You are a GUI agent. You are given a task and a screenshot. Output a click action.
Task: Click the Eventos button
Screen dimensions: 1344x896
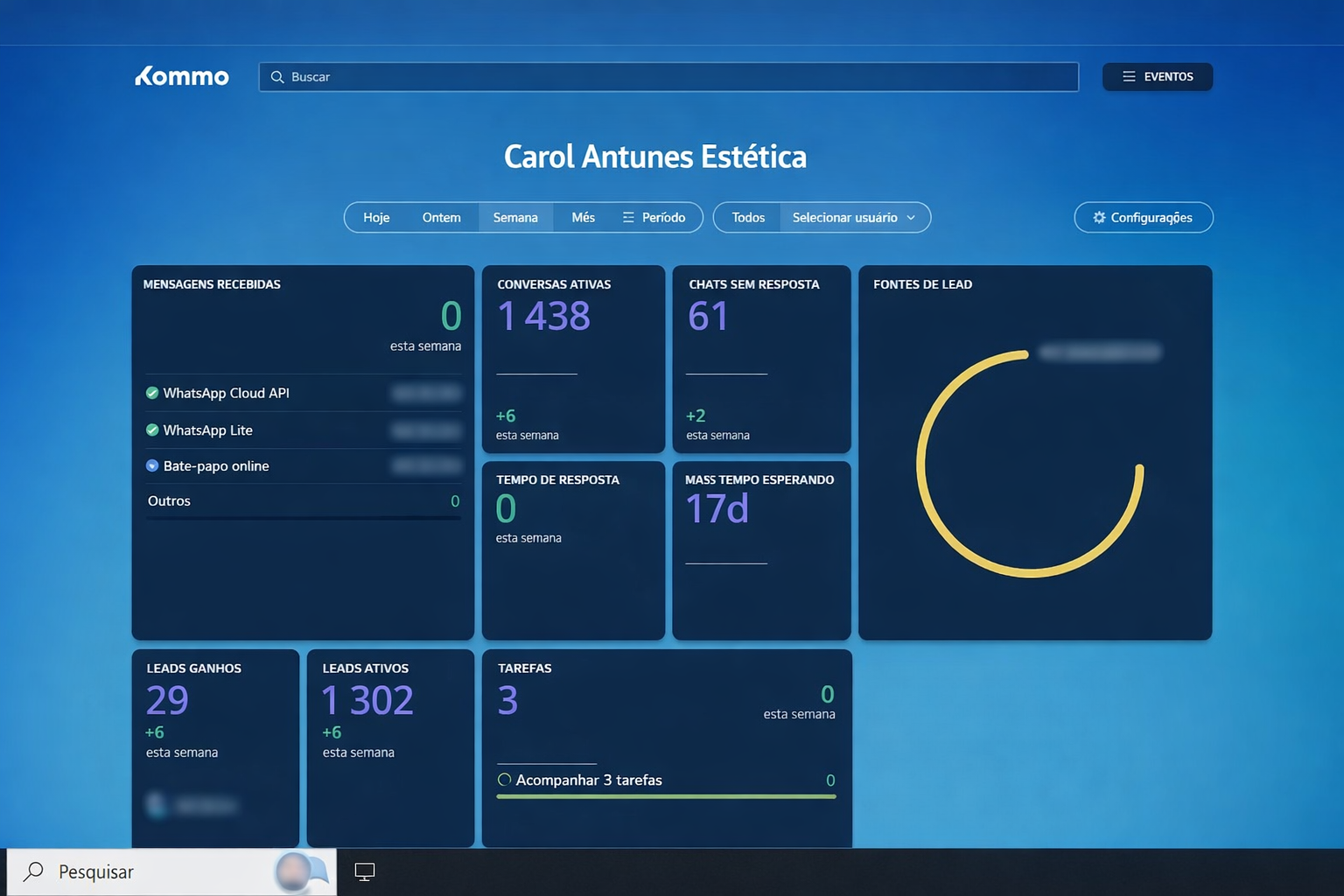click(1158, 76)
